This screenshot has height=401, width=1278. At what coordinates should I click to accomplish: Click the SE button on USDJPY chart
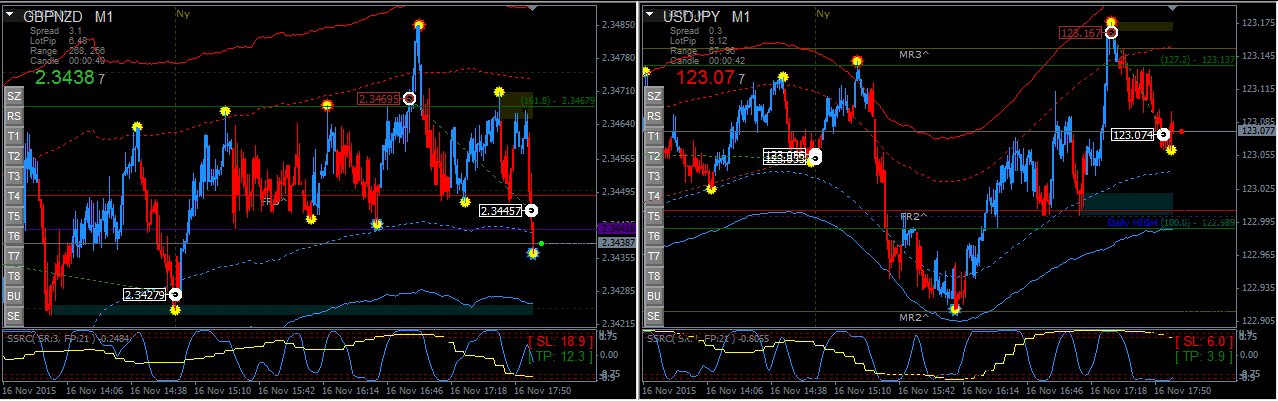coord(654,316)
